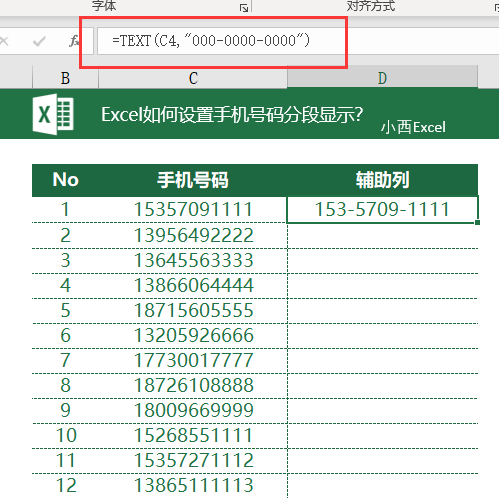Click the '辅助列' header cell
This screenshot has width=499, height=498.
coord(382,180)
